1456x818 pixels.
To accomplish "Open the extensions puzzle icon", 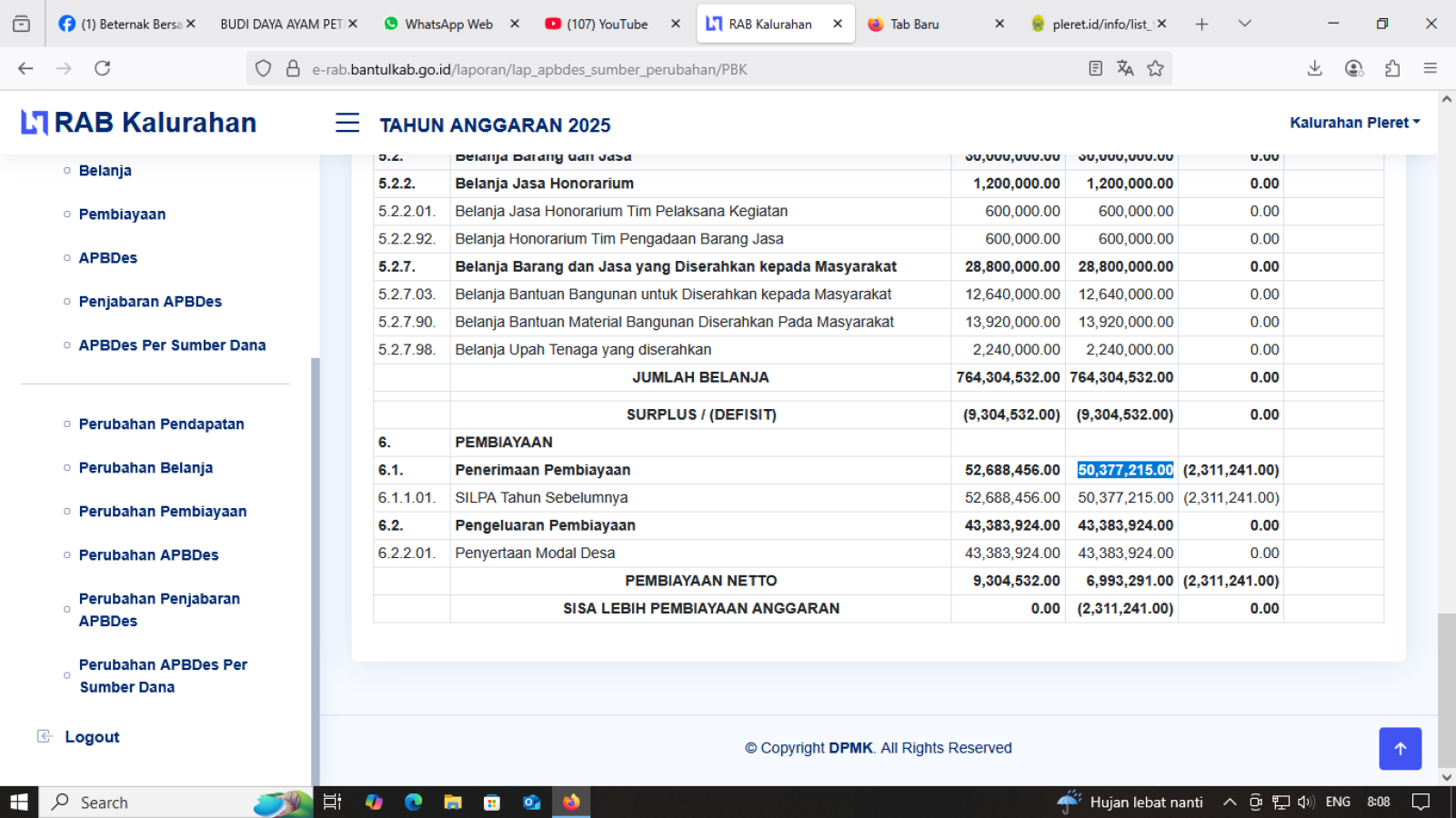I will [1391, 69].
